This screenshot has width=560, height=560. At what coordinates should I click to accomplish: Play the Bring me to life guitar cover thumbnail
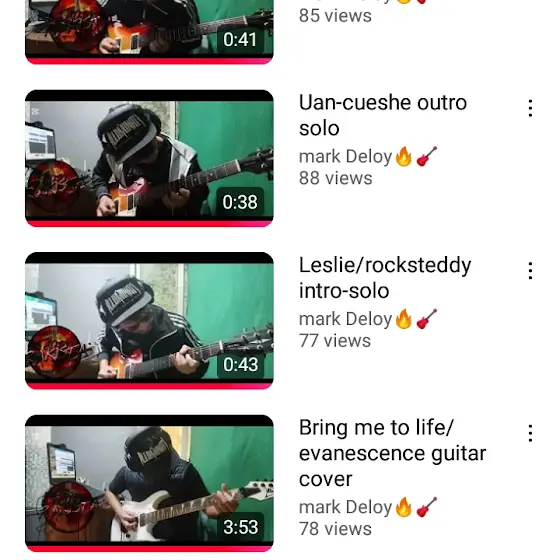click(149, 484)
